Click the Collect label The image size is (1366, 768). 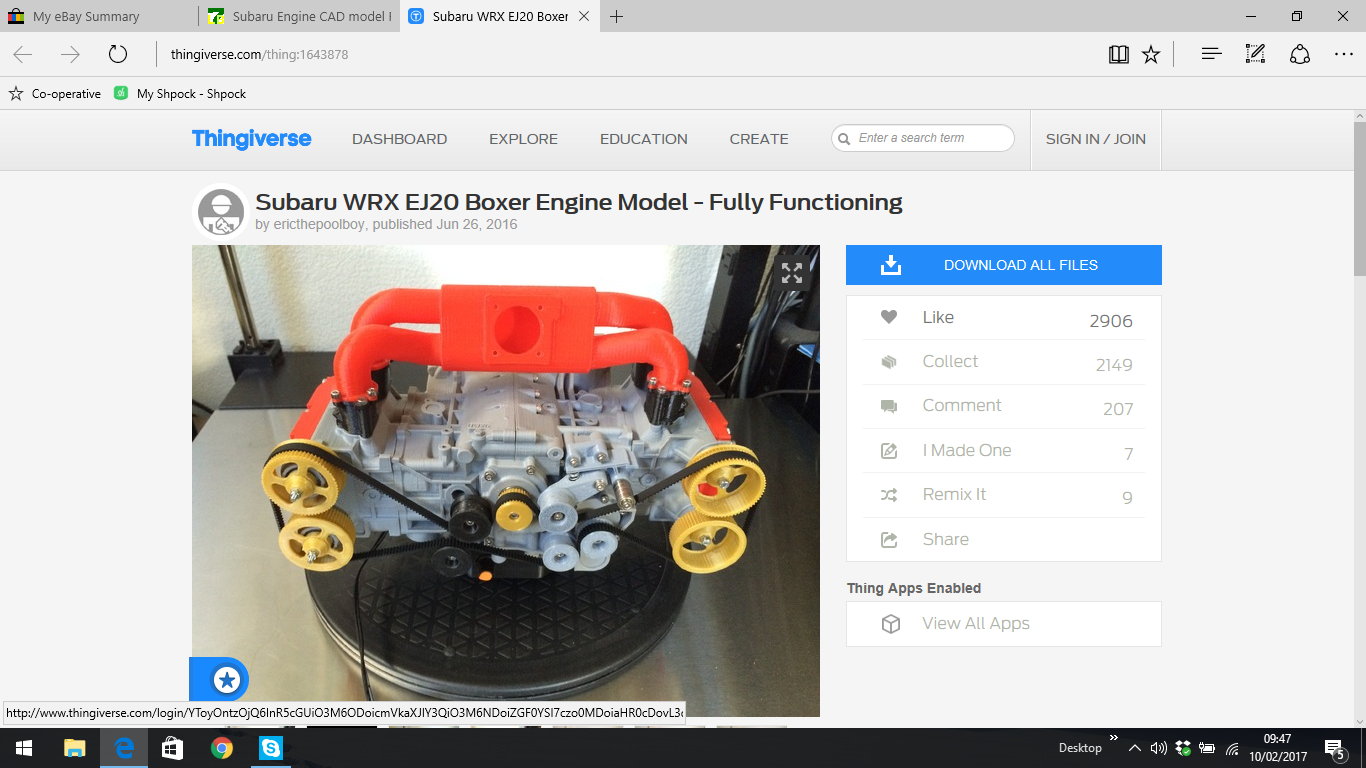point(950,361)
